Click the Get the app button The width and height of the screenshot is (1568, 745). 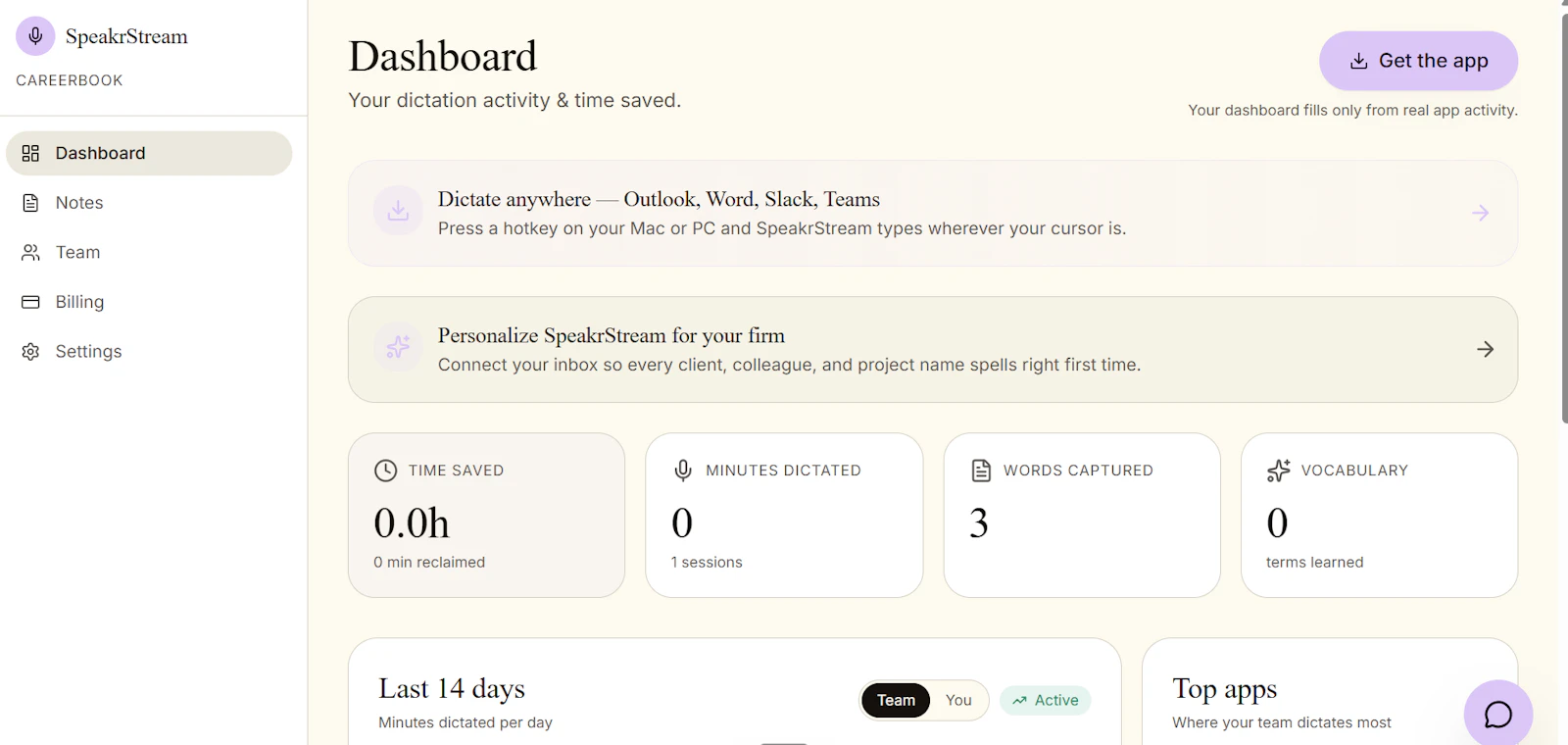(1418, 61)
